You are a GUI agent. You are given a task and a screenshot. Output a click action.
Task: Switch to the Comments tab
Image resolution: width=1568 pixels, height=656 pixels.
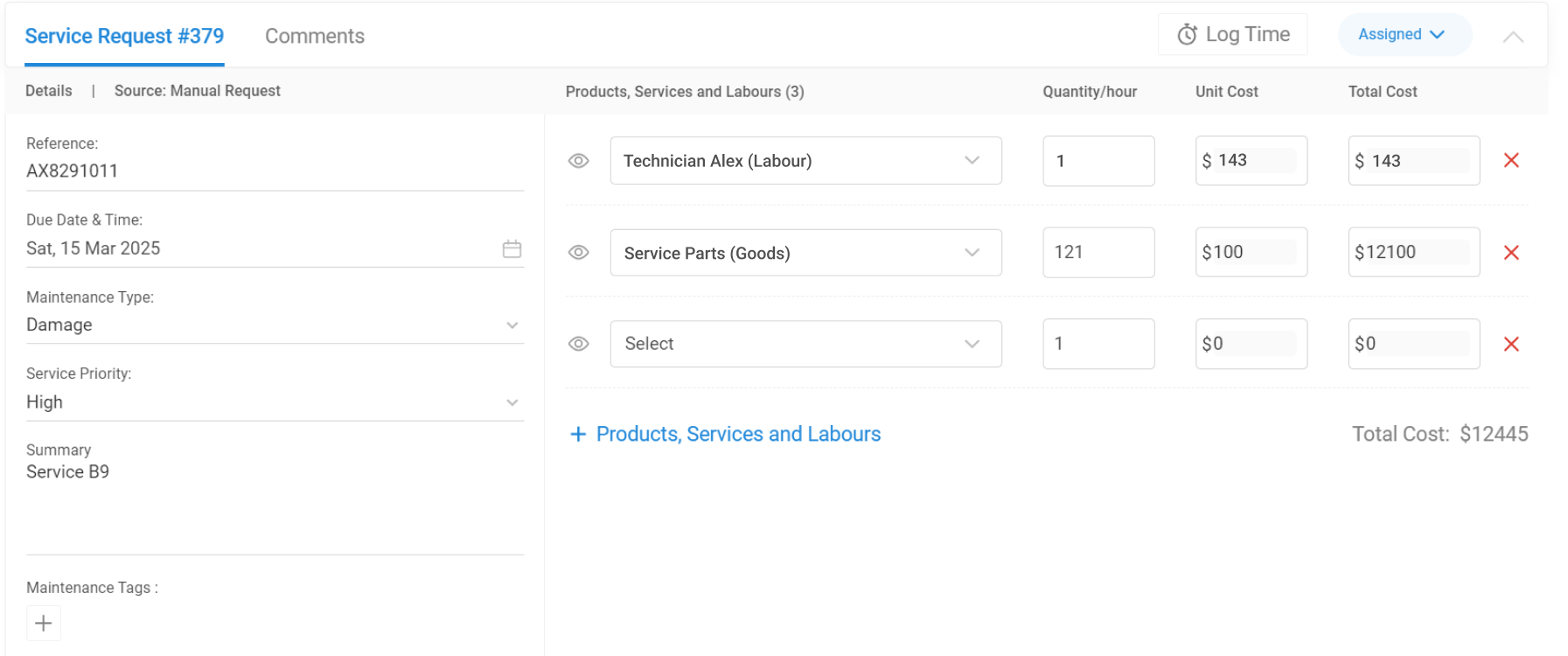pyautogui.click(x=314, y=36)
